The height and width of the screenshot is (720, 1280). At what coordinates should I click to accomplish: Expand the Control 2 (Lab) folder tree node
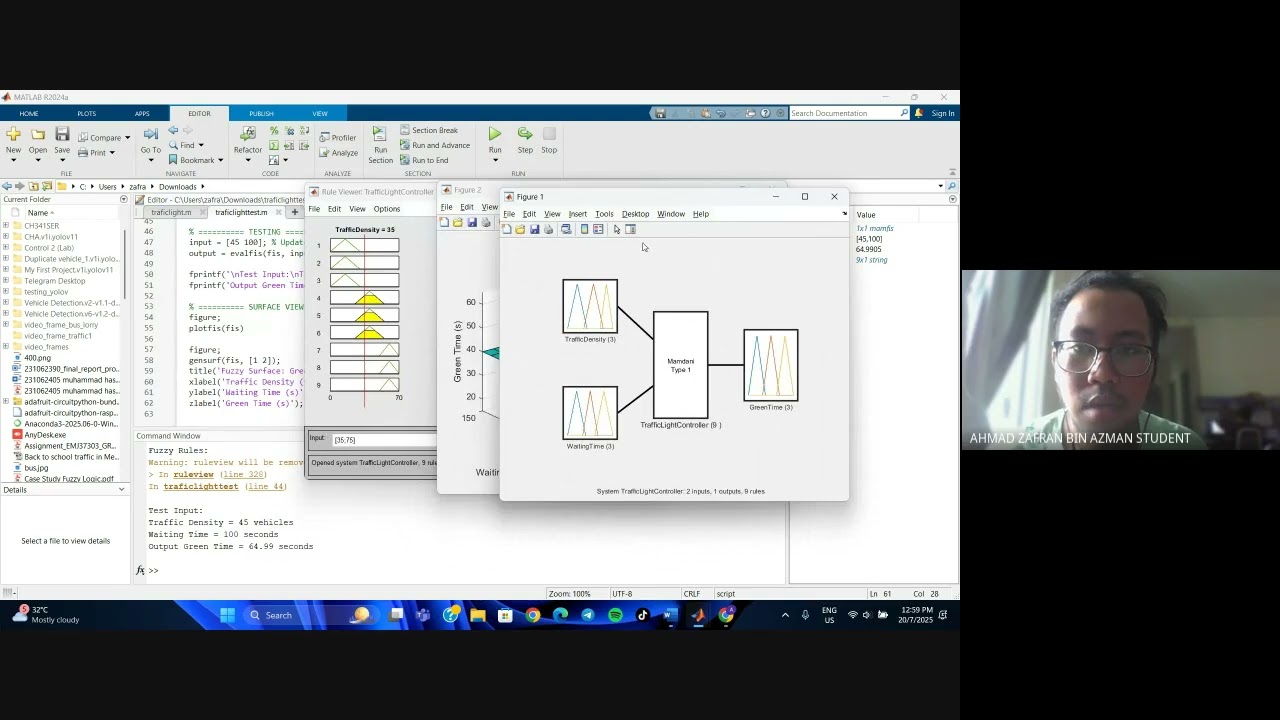click(x=5, y=248)
